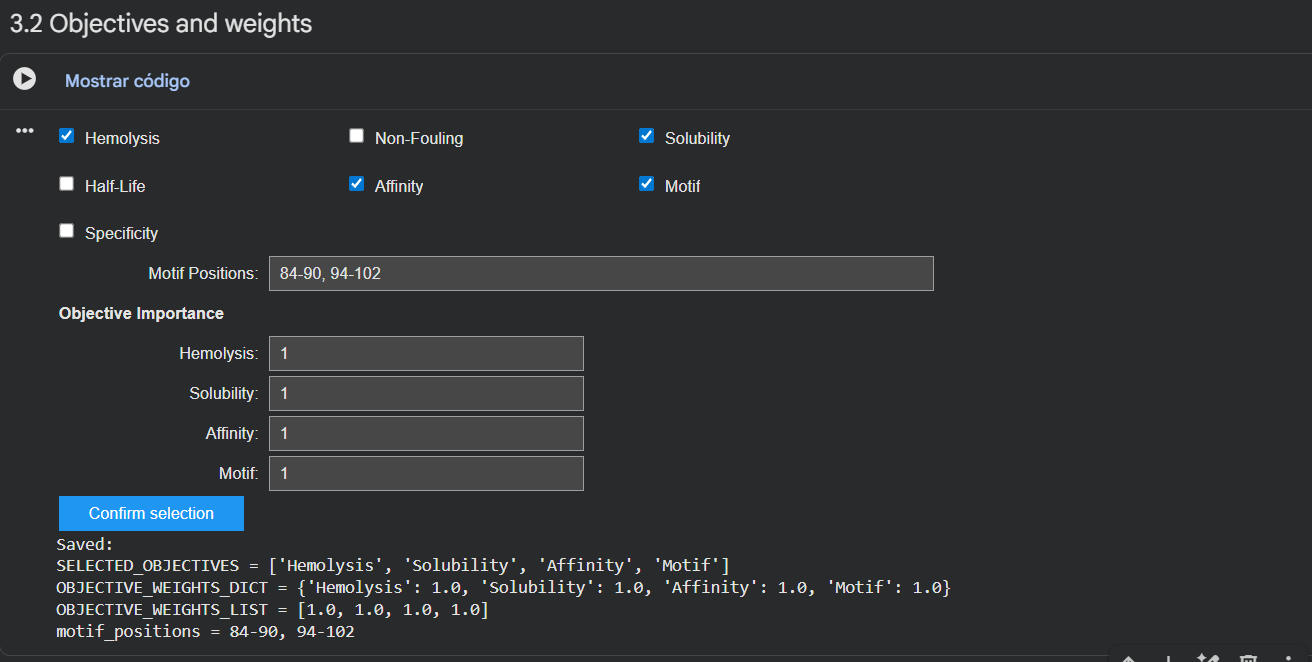Uncheck the Motif checkbox
The width and height of the screenshot is (1312, 662).
(x=646, y=184)
